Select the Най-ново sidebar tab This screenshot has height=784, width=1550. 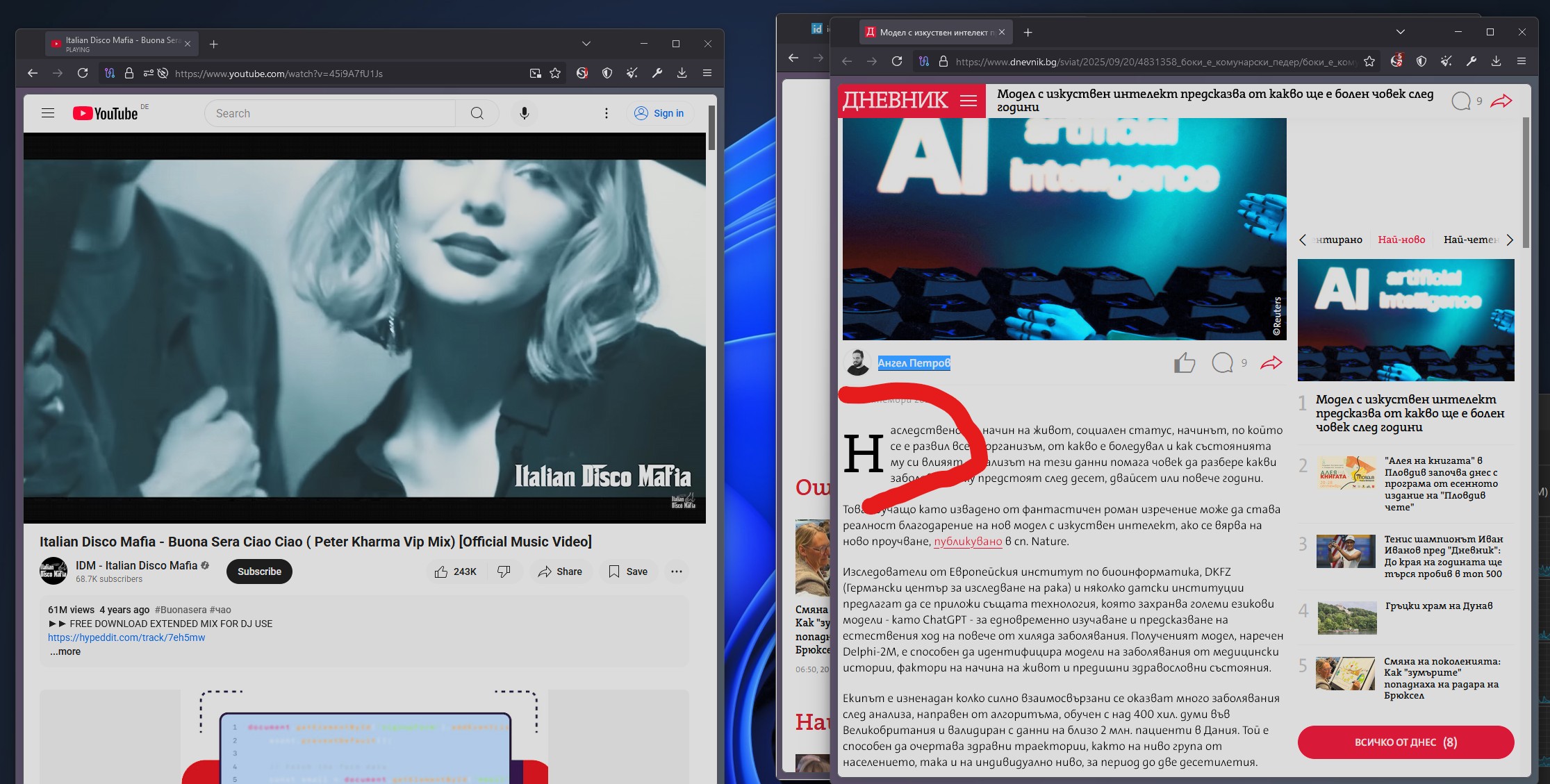coord(1401,240)
